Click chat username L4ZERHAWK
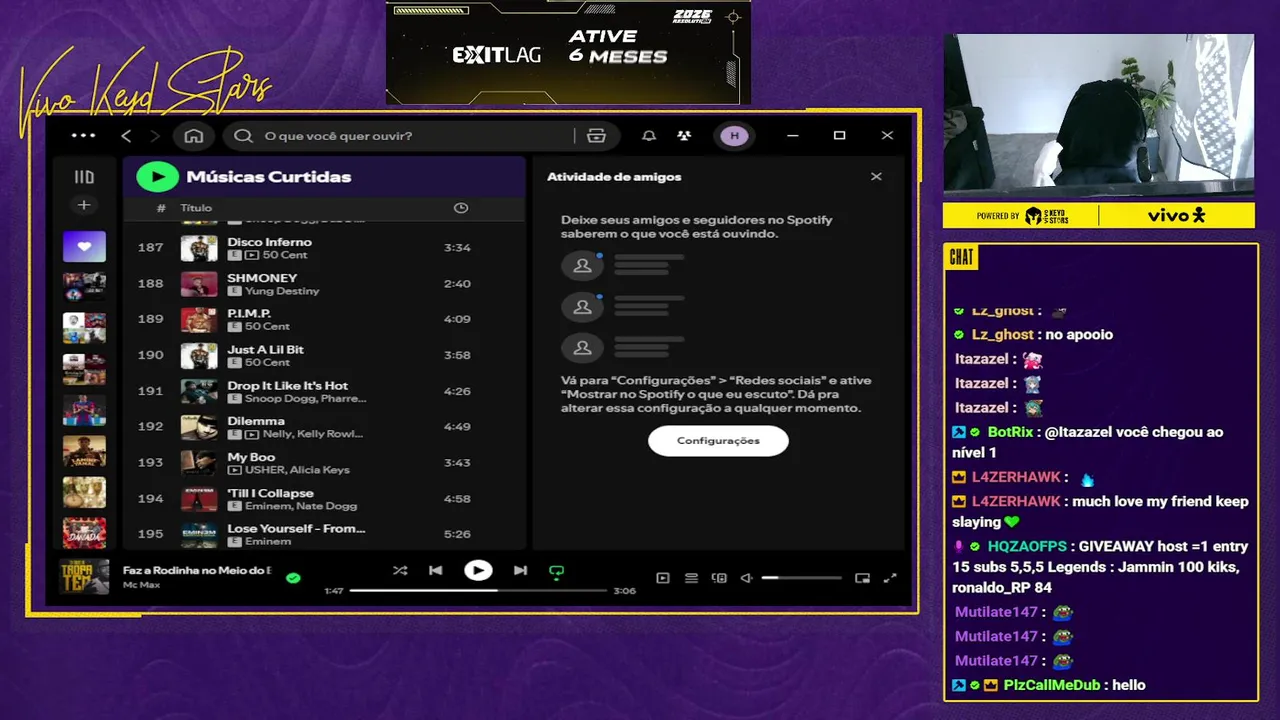Screen dimensions: 1280x720 click(1016, 477)
